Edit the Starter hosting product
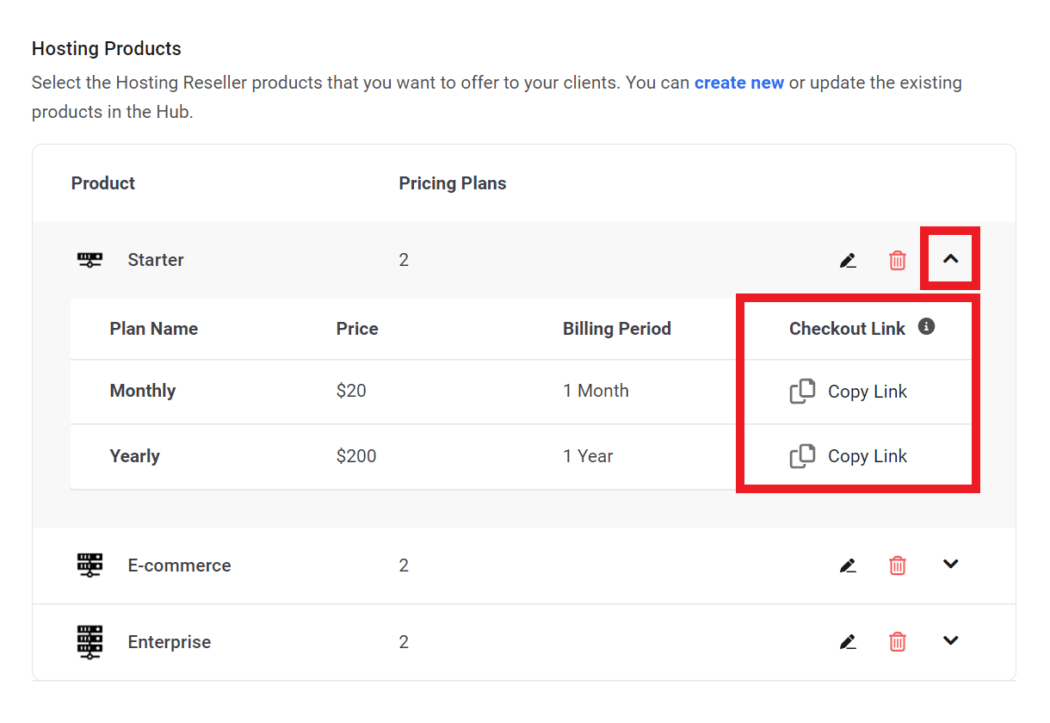 [x=848, y=261]
